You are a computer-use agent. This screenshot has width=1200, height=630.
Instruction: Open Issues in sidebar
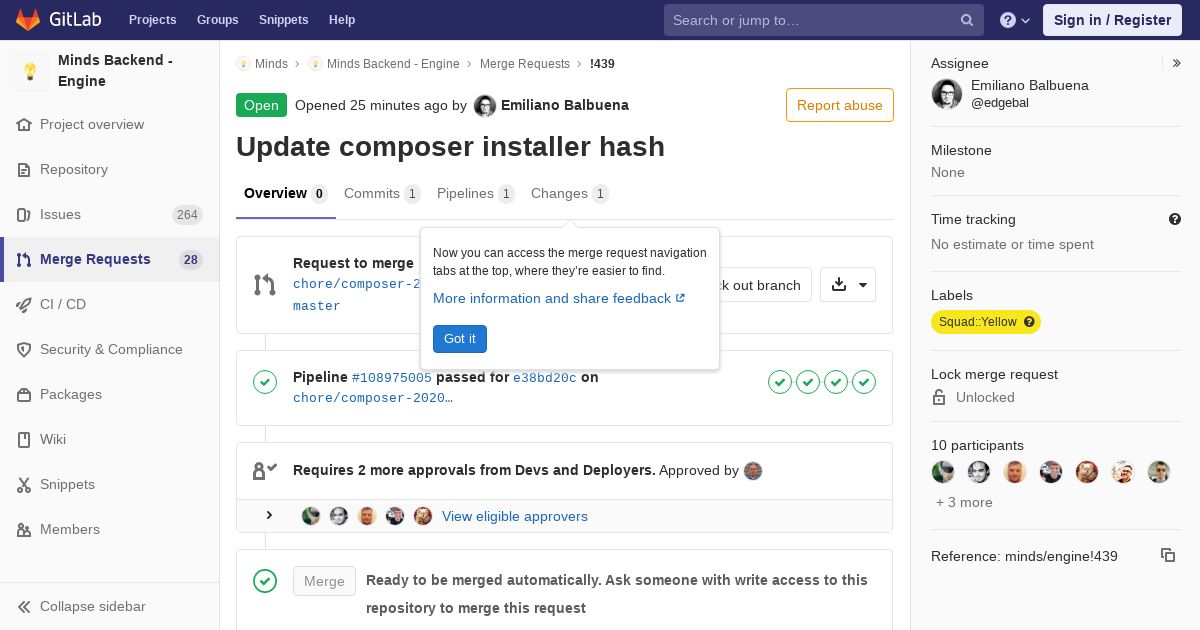pyautogui.click(x=110, y=215)
